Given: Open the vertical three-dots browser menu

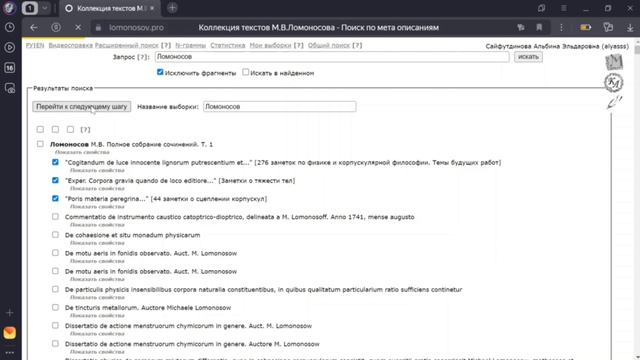Looking at the screenshot, I should click(561, 27).
